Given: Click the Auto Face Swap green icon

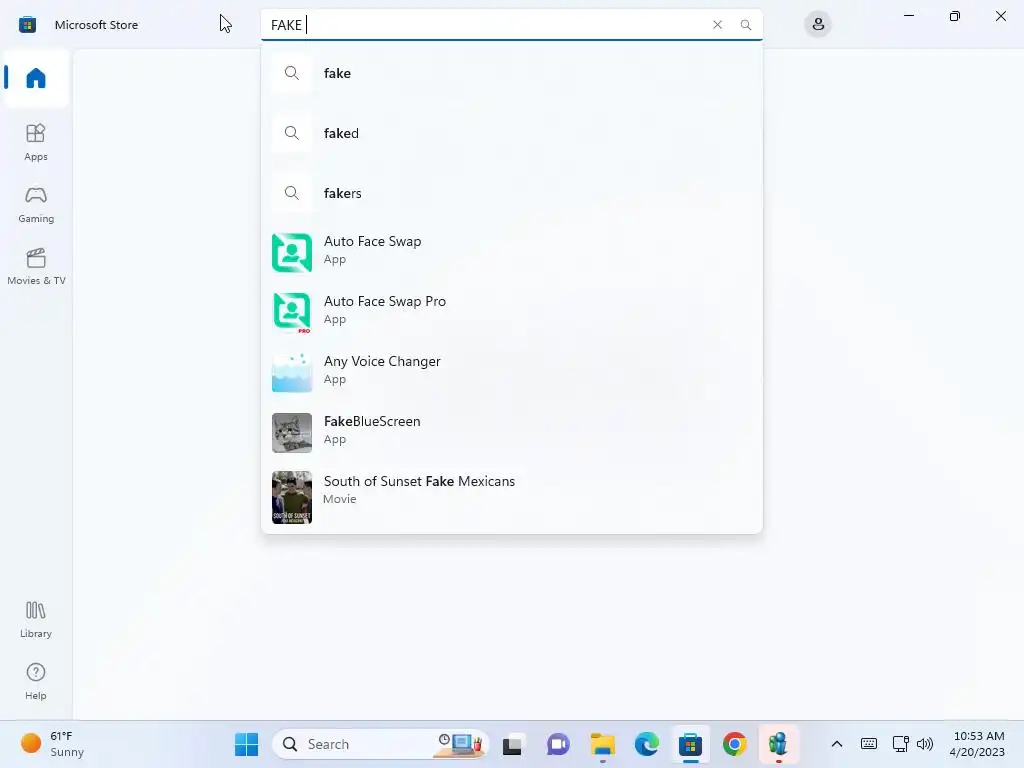Looking at the screenshot, I should pyautogui.click(x=292, y=253).
